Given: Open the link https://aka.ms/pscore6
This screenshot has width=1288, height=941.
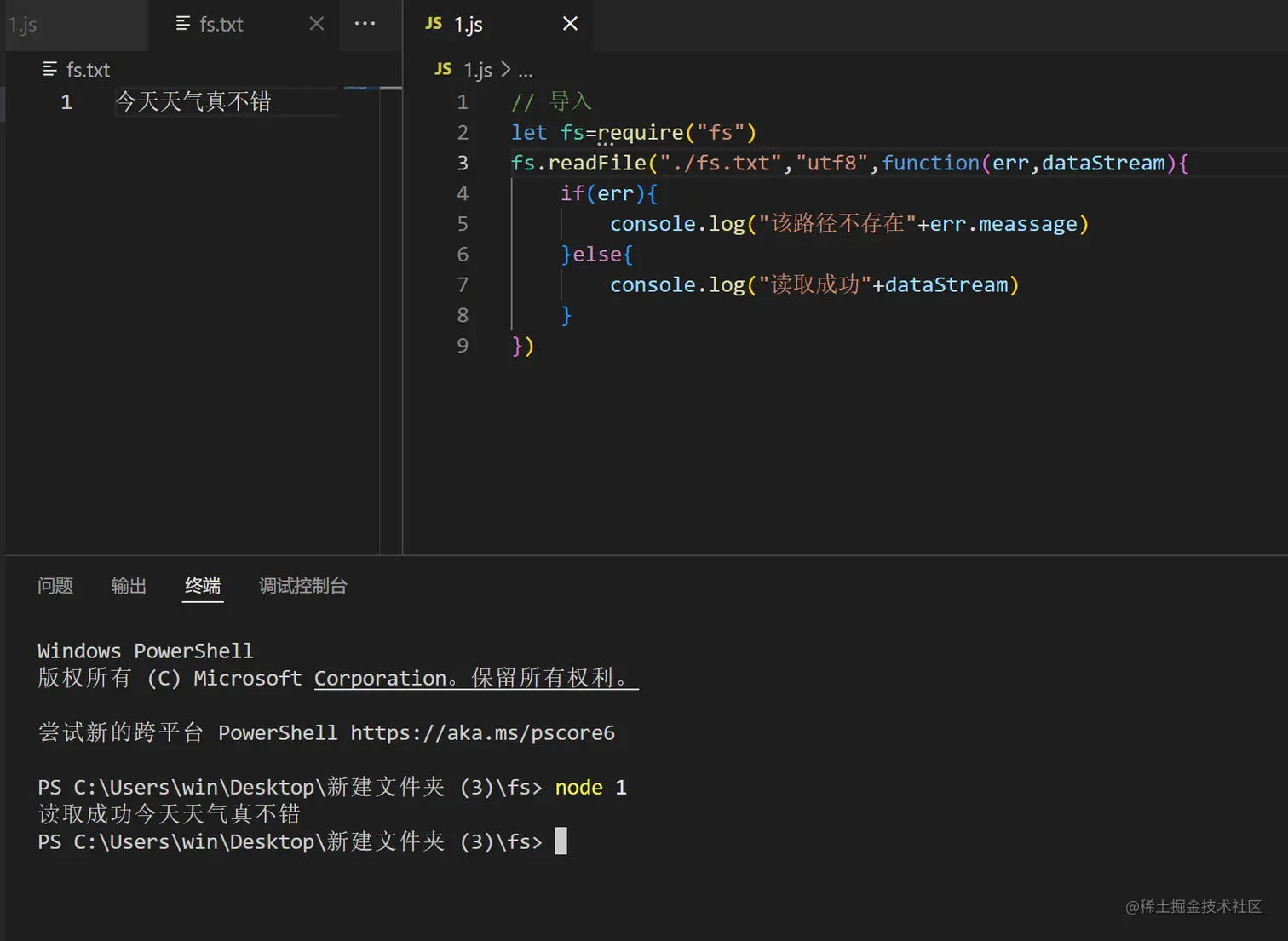Looking at the screenshot, I should [x=481, y=732].
